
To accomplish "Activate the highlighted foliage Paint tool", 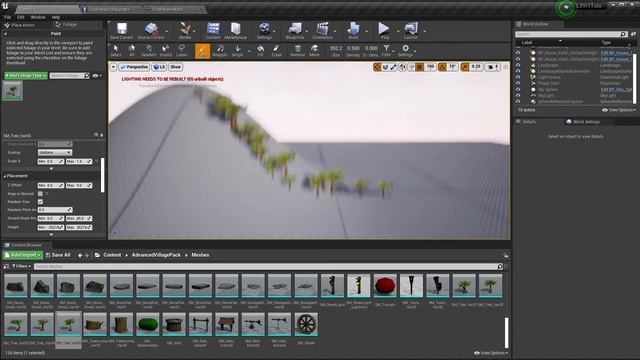I will click(202, 51).
